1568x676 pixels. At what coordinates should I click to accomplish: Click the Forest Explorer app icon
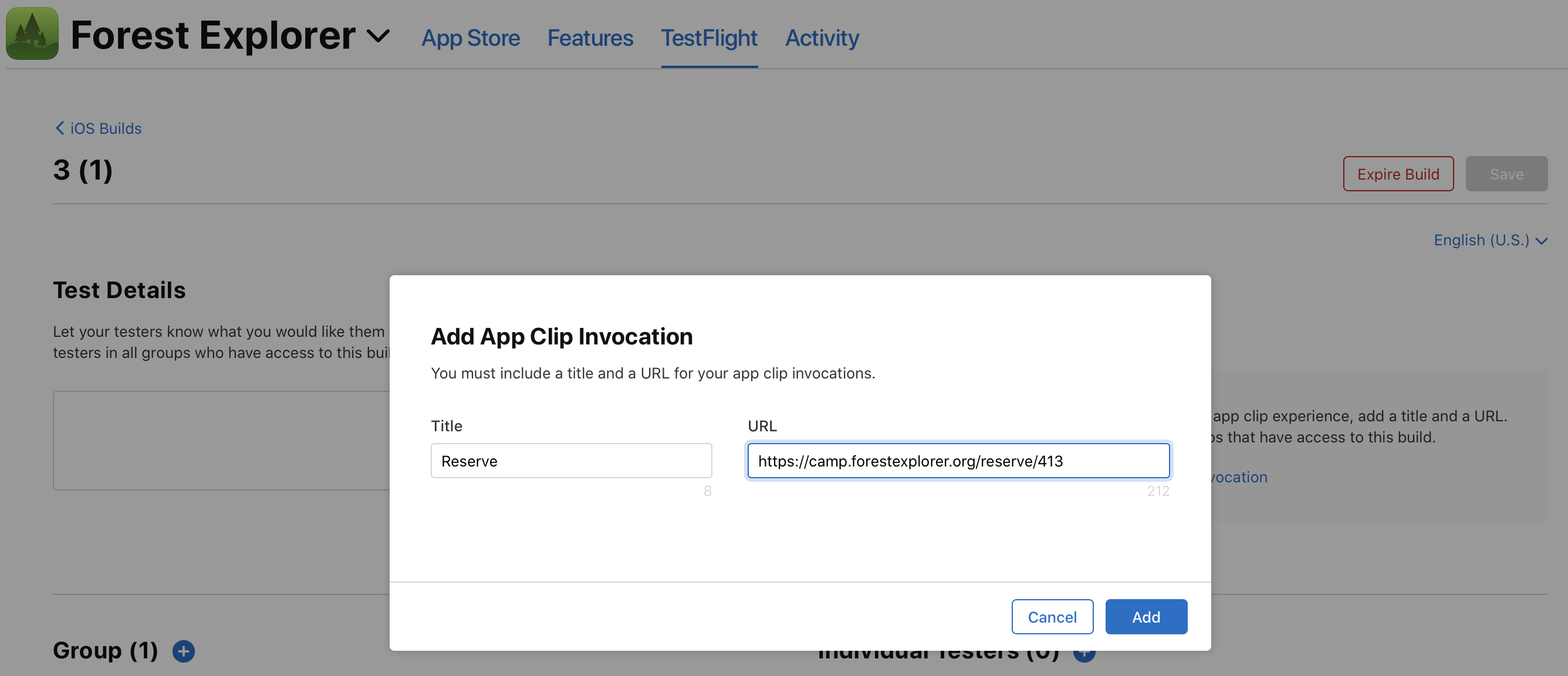(32, 34)
